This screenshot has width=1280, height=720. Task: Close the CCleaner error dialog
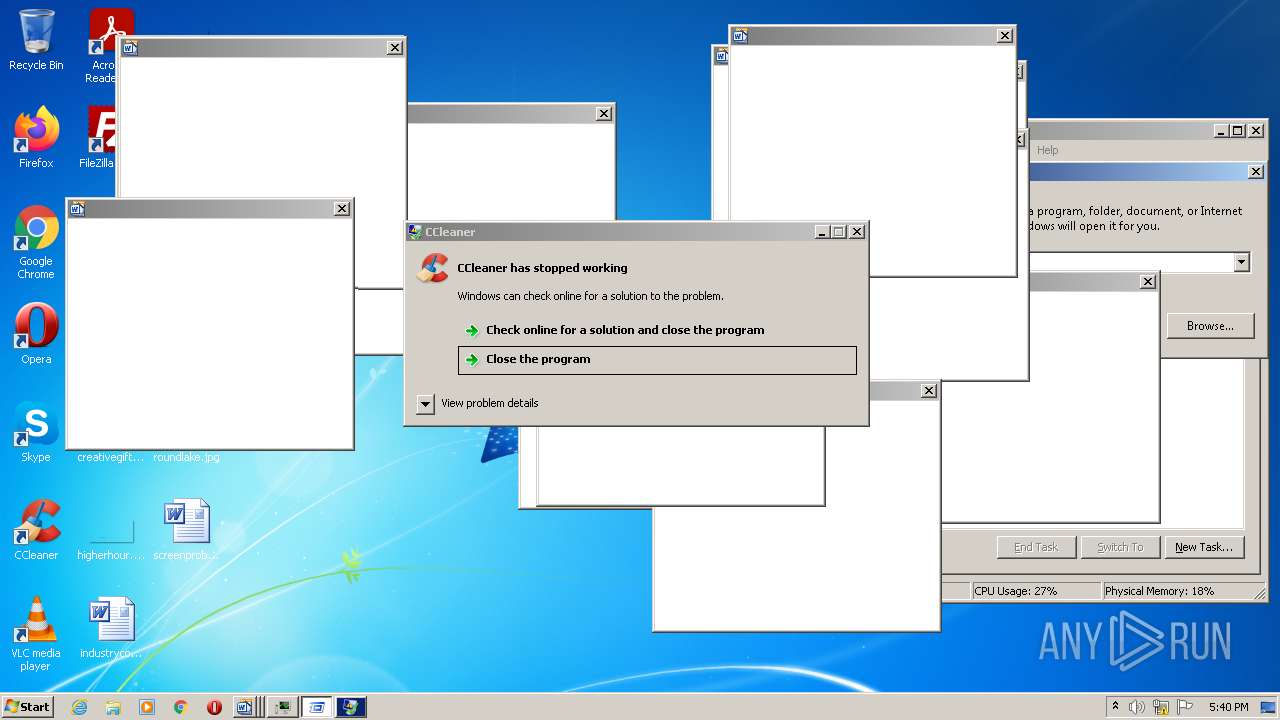857,232
